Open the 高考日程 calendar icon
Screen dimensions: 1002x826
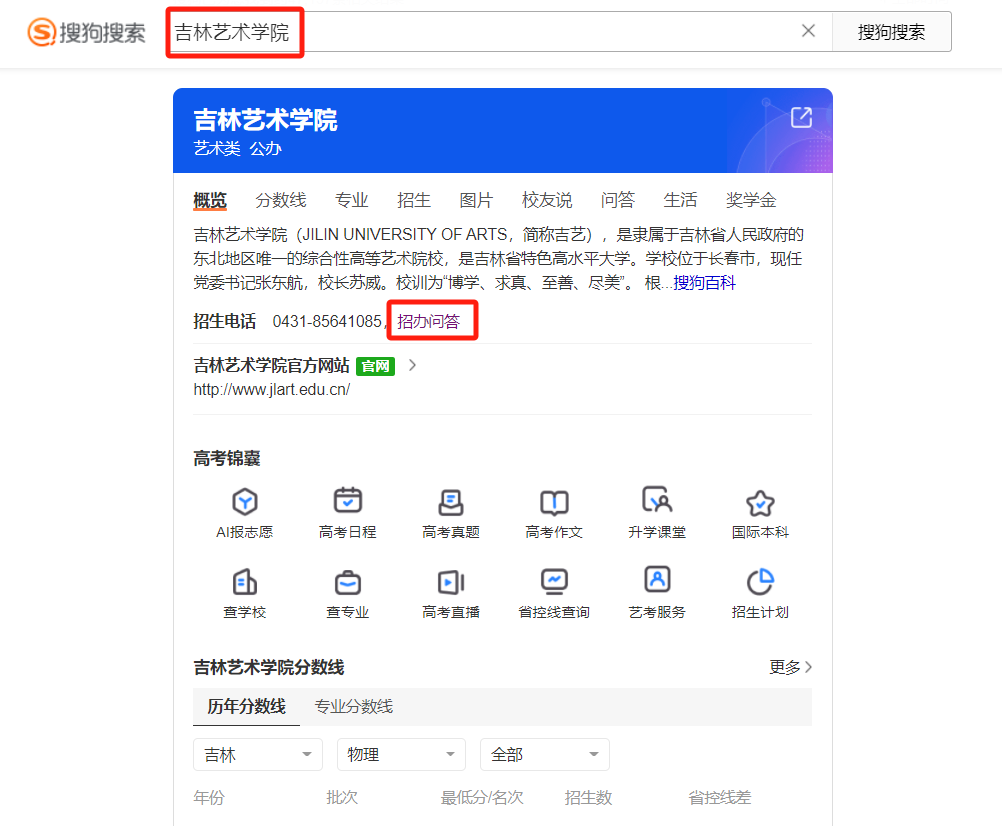click(348, 500)
